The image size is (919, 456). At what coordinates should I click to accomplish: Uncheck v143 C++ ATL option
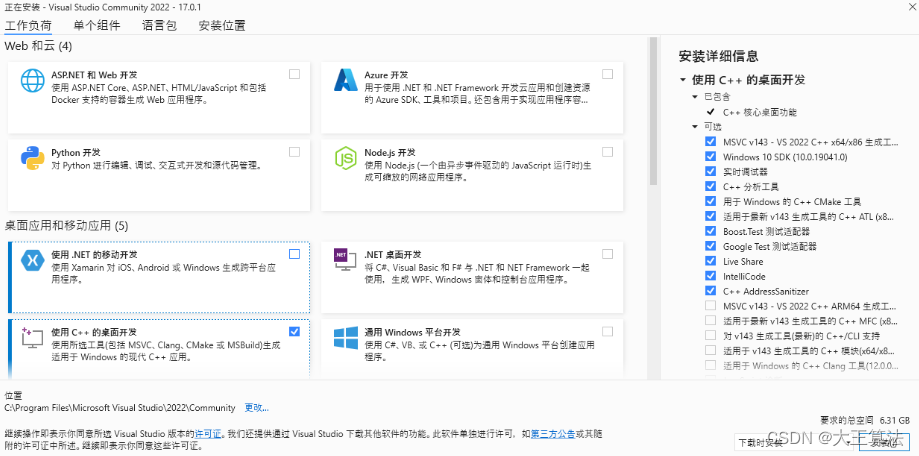point(710,216)
